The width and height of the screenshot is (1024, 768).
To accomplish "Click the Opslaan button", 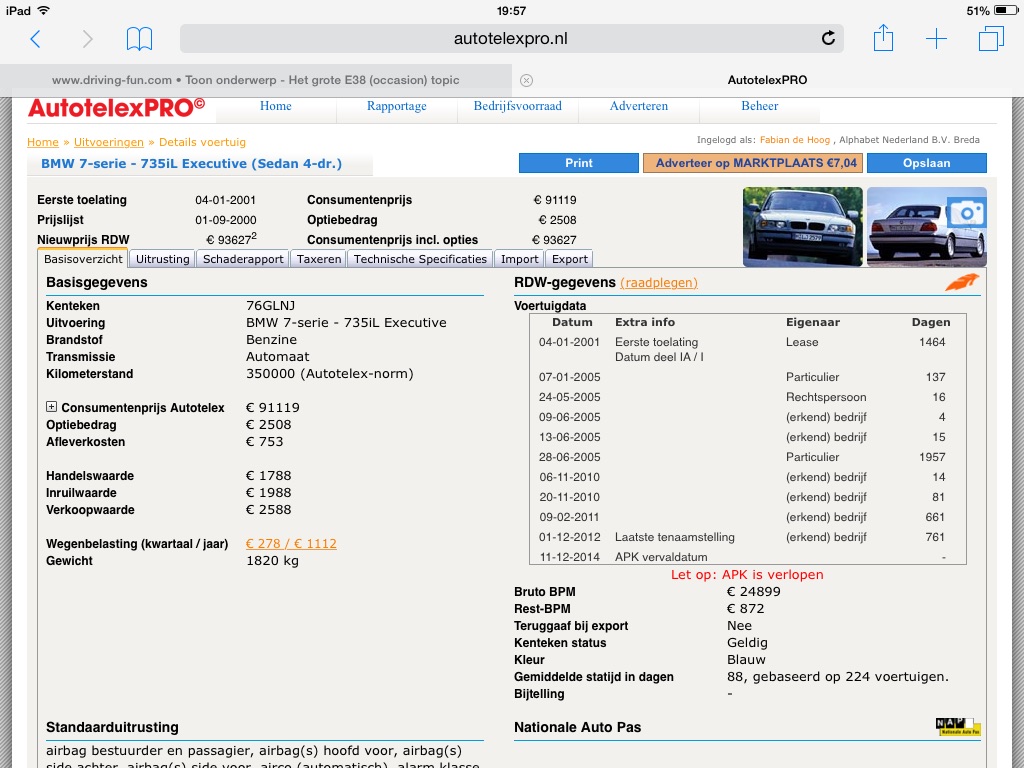I will click(927, 163).
